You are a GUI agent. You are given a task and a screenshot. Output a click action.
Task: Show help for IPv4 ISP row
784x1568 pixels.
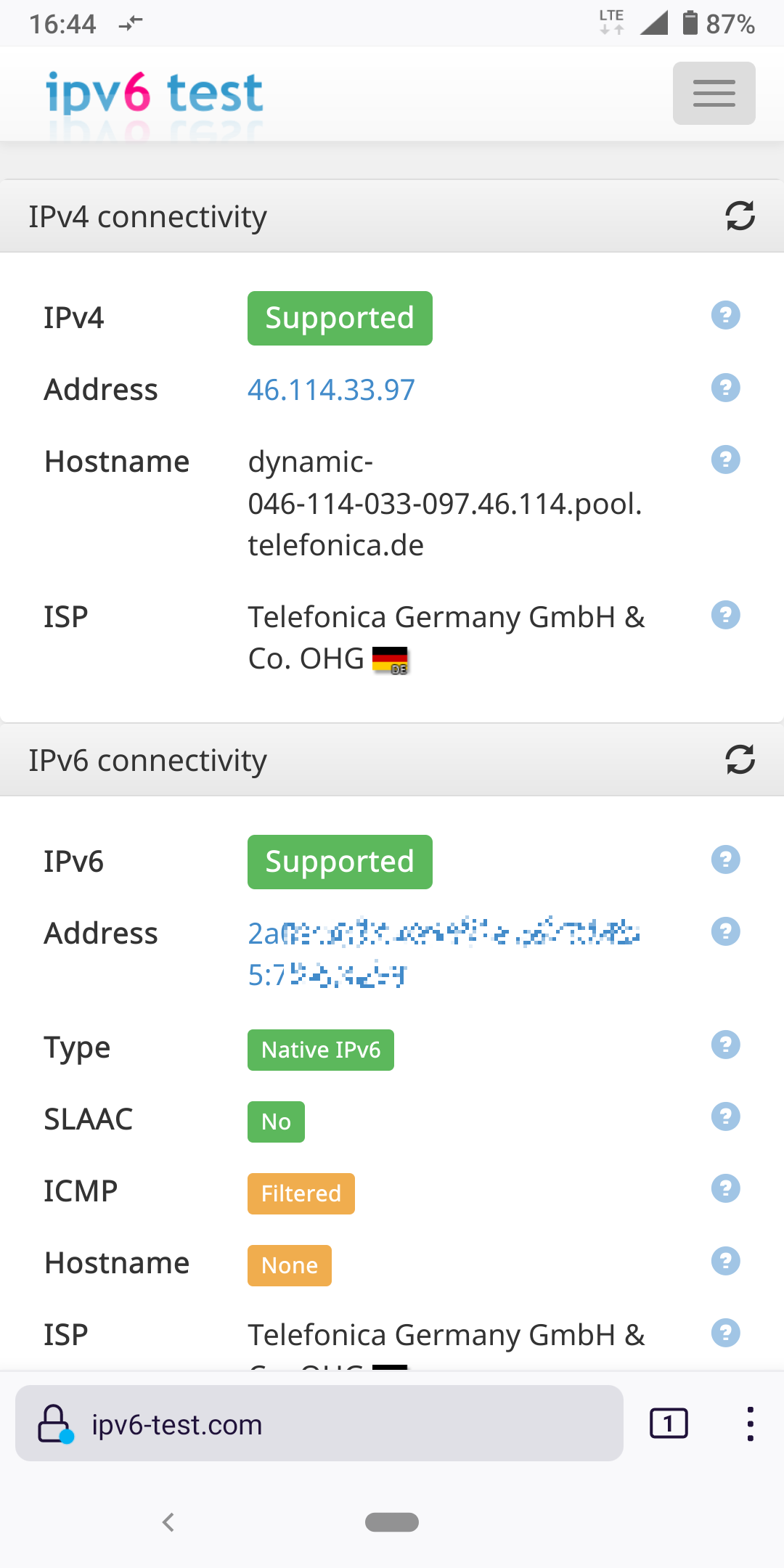pyautogui.click(x=725, y=615)
